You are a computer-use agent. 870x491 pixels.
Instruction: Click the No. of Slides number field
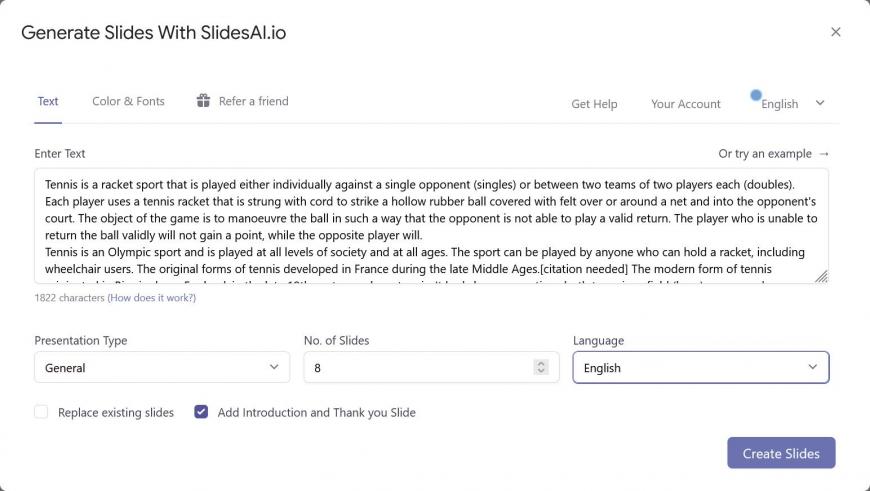(x=431, y=367)
